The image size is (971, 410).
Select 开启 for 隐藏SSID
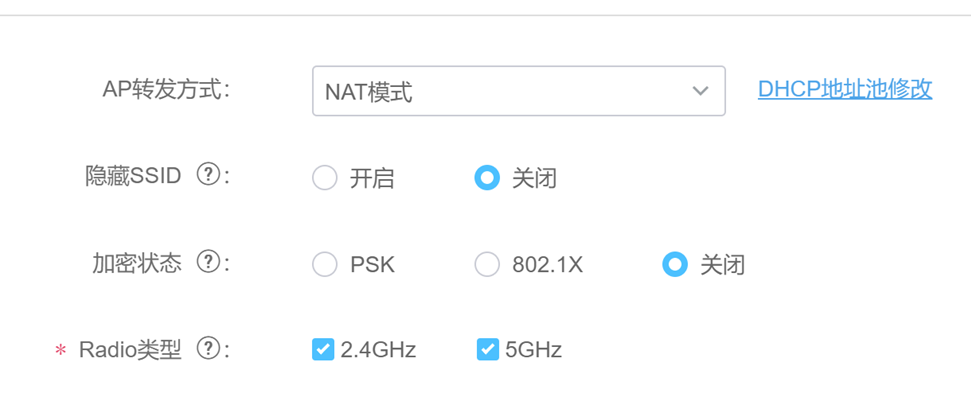click(325, 178)
